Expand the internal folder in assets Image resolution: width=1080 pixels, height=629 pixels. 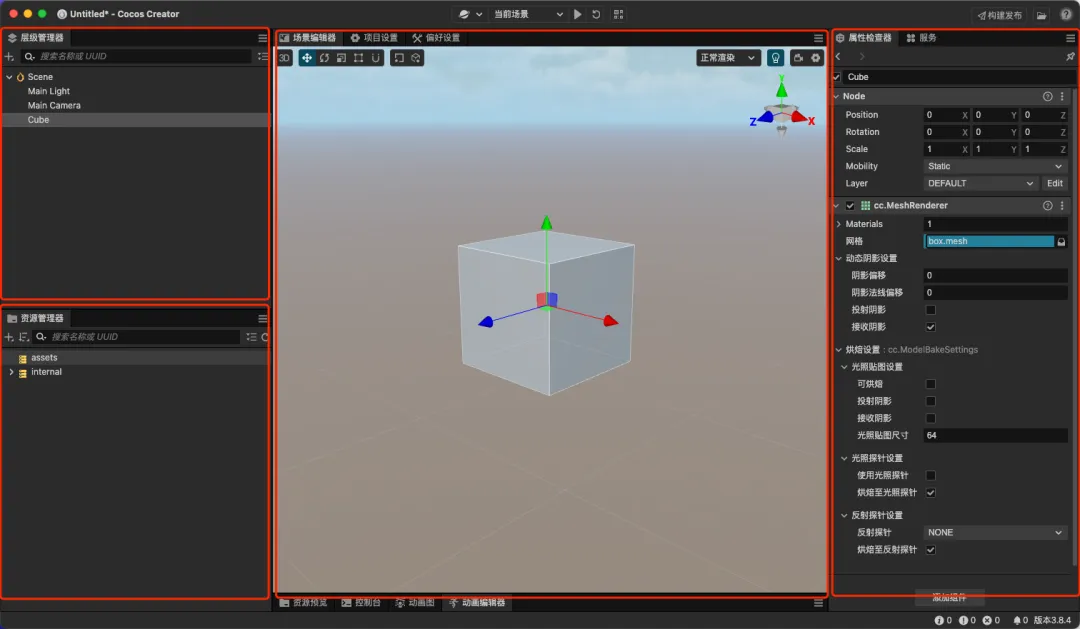pyautogui.click(x=11, y=372)
